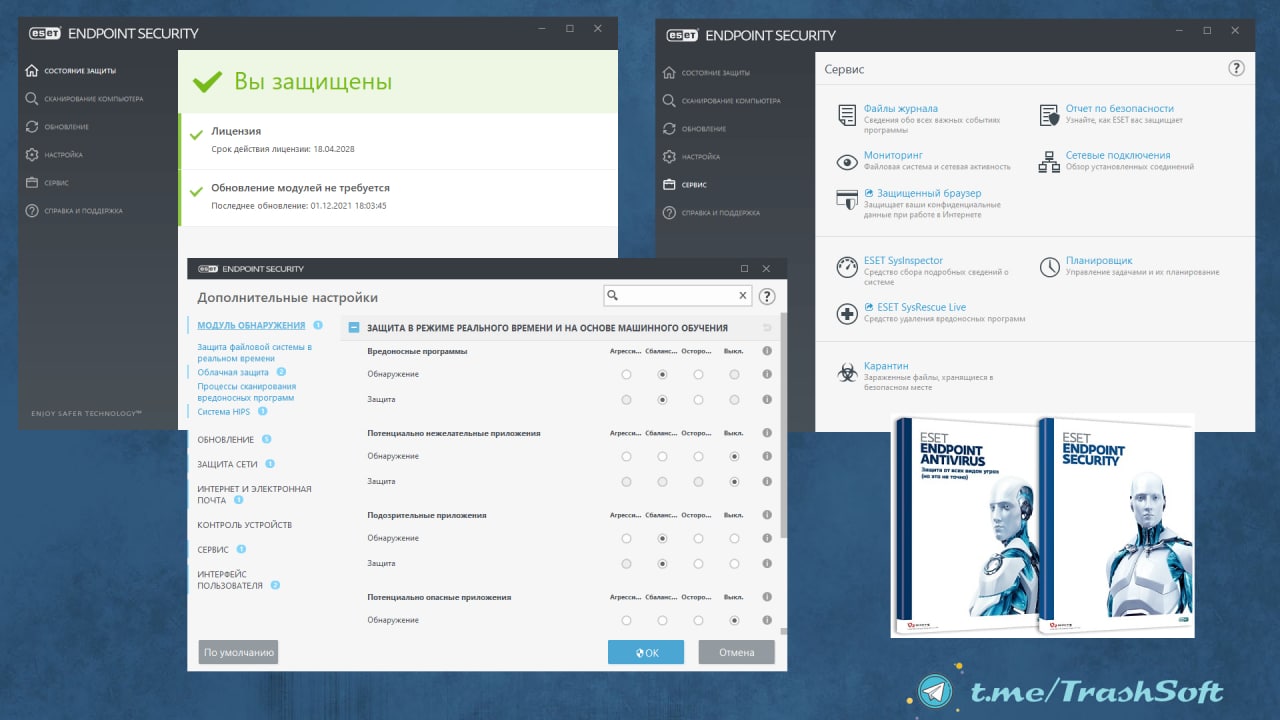Image resolution: width=1280 pixels, height=720 pixels.
Task: Click the home icon in the Сервис window sidebar
Action: pos(669,73)
